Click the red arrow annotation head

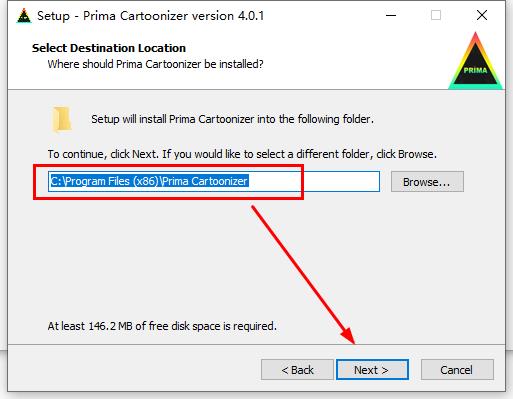347,335
